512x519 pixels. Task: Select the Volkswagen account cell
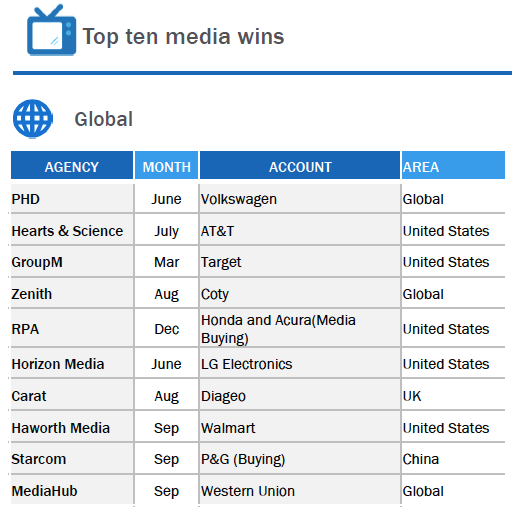(300, 199)
